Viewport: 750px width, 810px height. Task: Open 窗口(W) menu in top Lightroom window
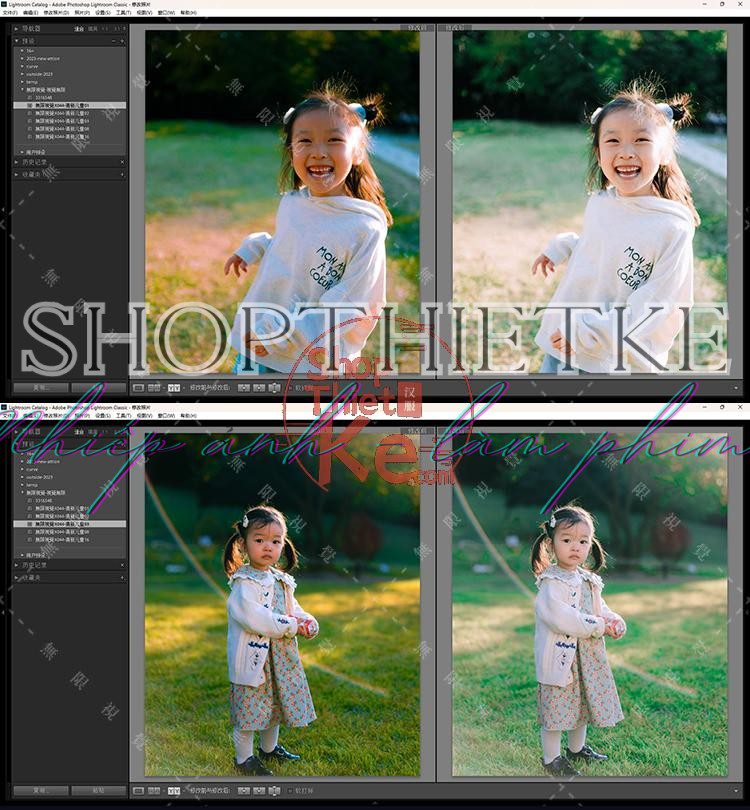(166, 12)
